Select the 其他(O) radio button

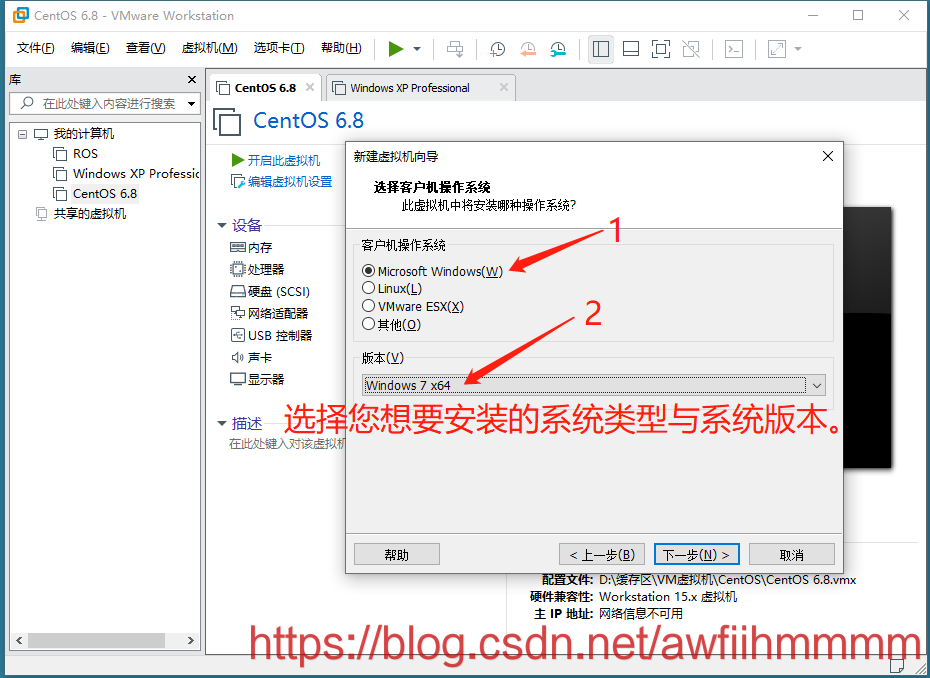(x=368, y=324)
